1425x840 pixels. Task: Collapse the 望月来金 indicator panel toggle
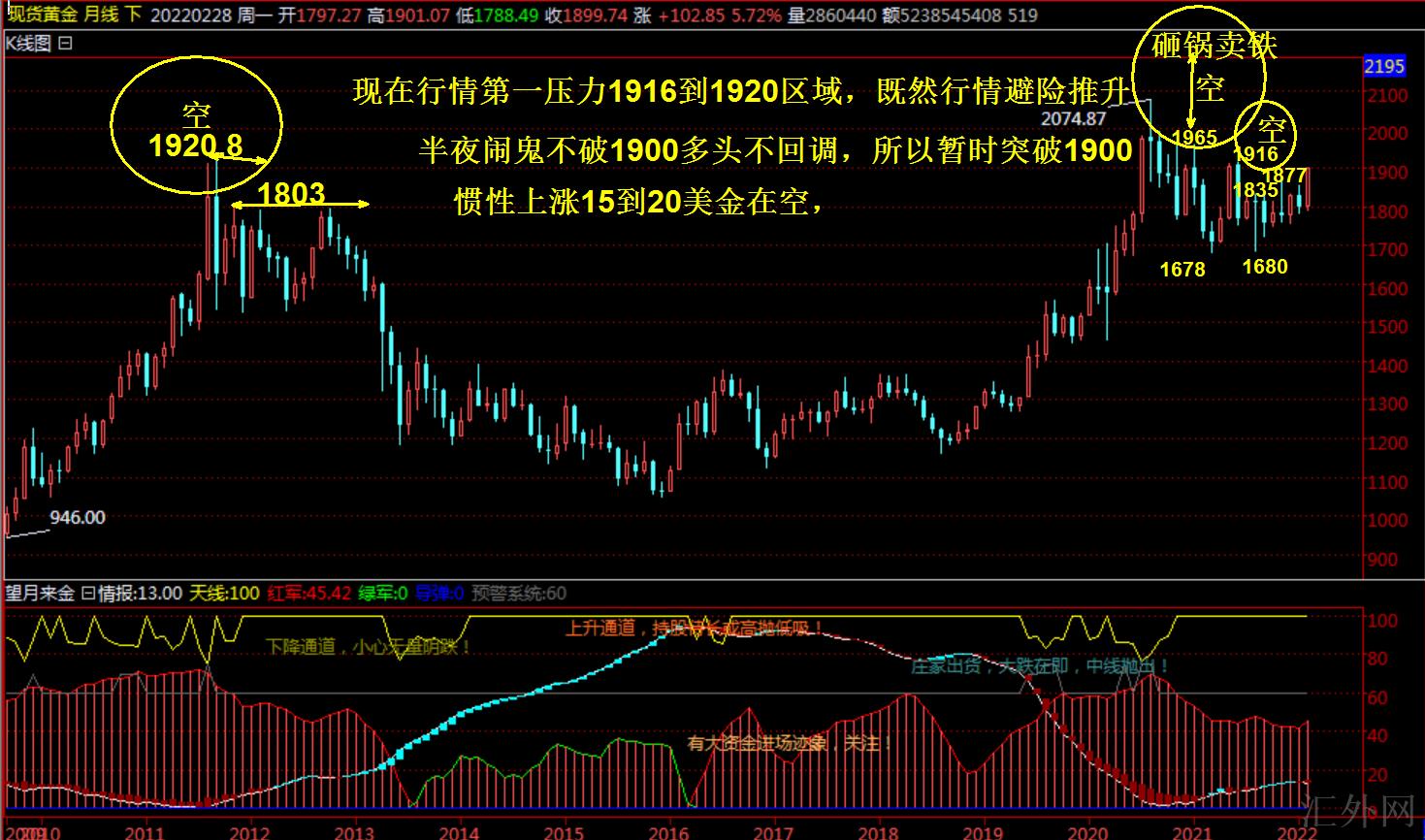(86, 594)
